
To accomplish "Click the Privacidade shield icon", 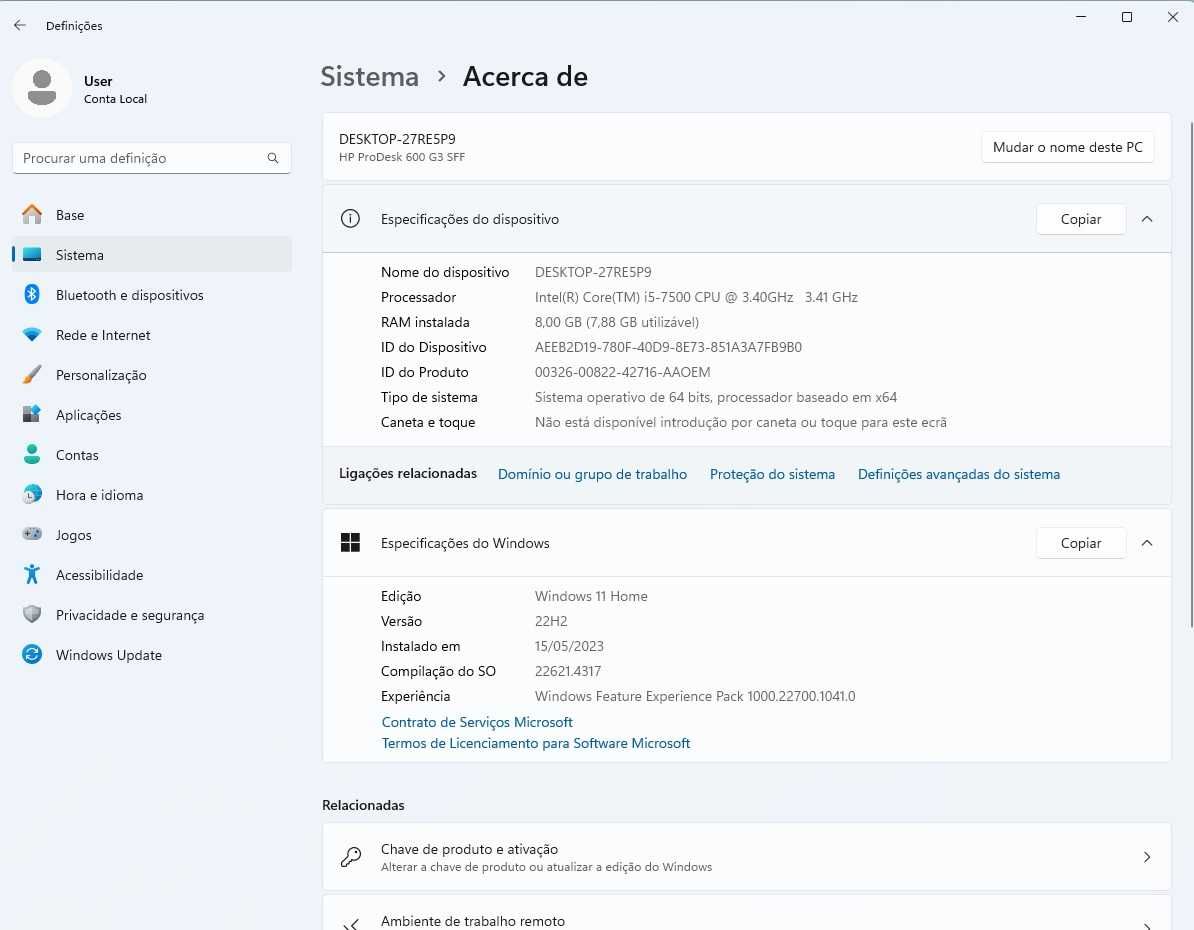I will click(x=32, y=614).
